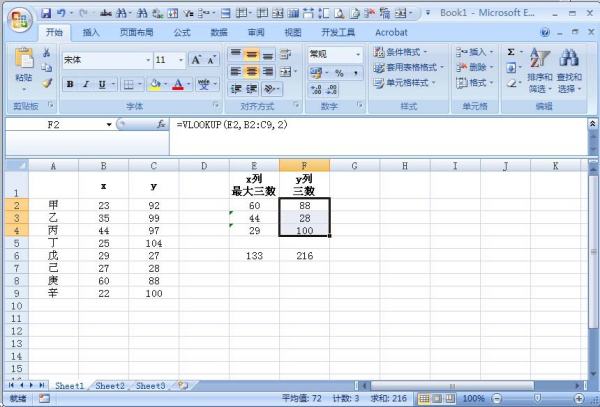
Task: Expand the font size dropdown
Action: [181, 60]
